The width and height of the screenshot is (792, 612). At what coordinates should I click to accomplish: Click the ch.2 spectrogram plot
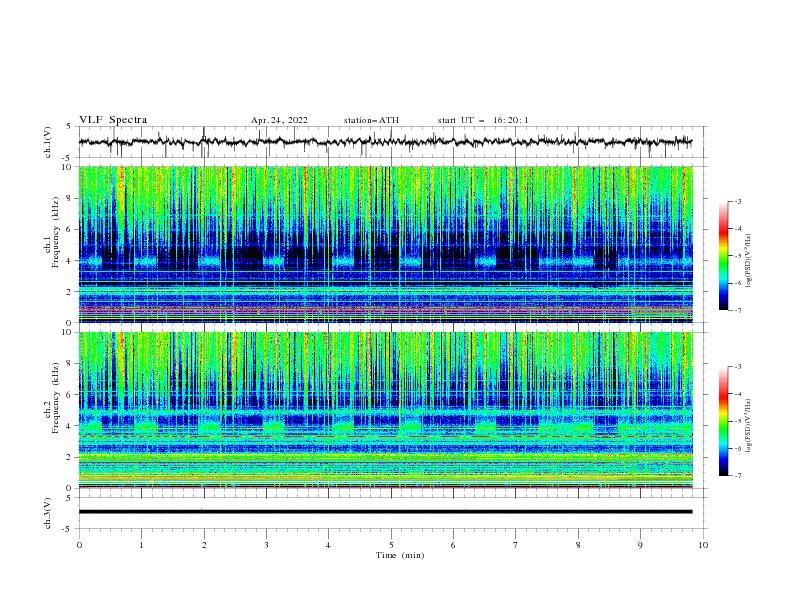[x=386, y=410]
